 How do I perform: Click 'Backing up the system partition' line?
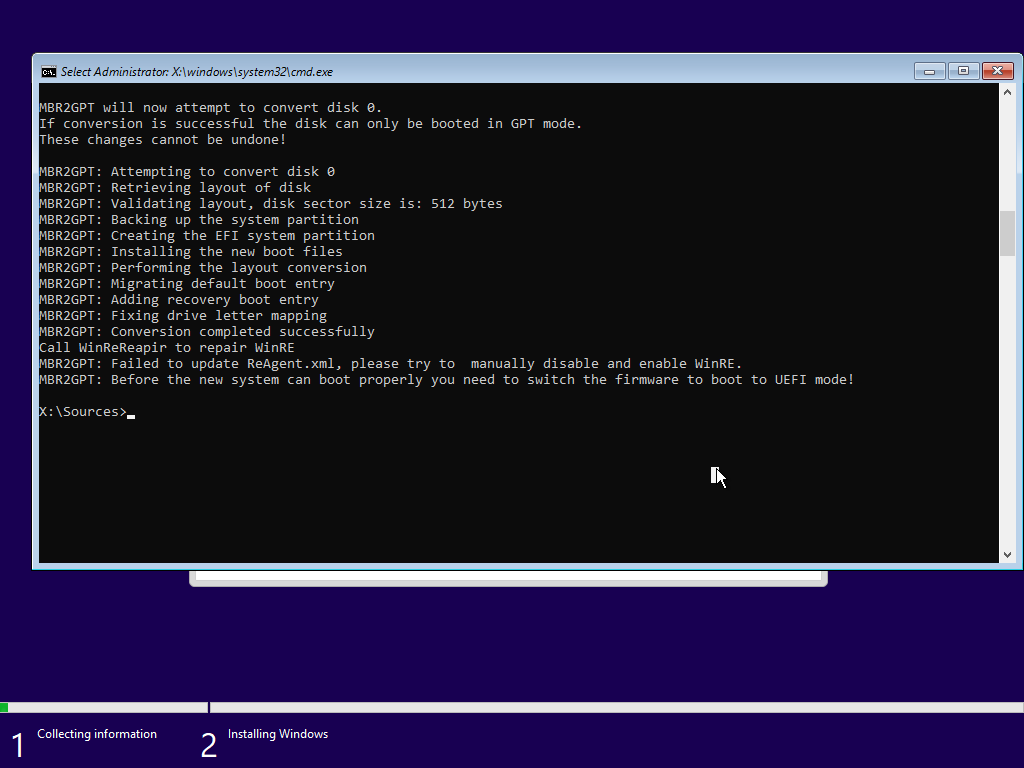(x=199, y=219)
